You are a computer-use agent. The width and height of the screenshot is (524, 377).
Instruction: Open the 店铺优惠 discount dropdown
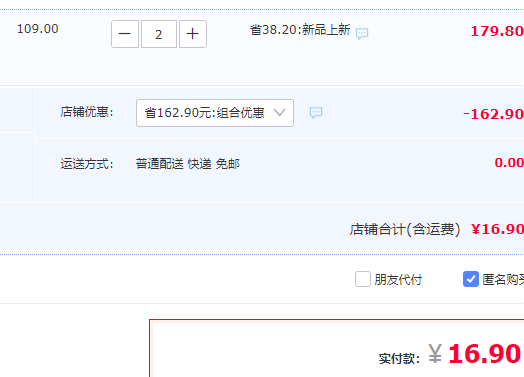click(215, 113)
